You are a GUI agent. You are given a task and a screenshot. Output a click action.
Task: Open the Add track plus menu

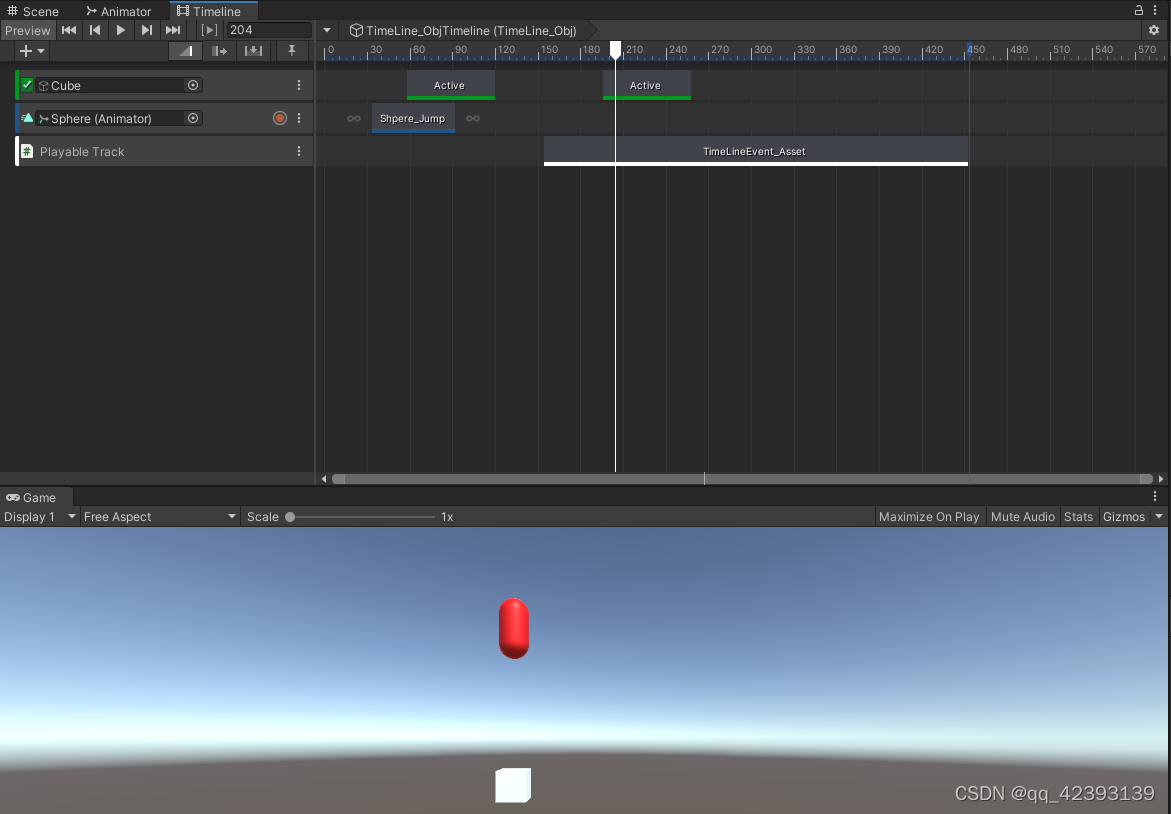click(x=31, y=51)
